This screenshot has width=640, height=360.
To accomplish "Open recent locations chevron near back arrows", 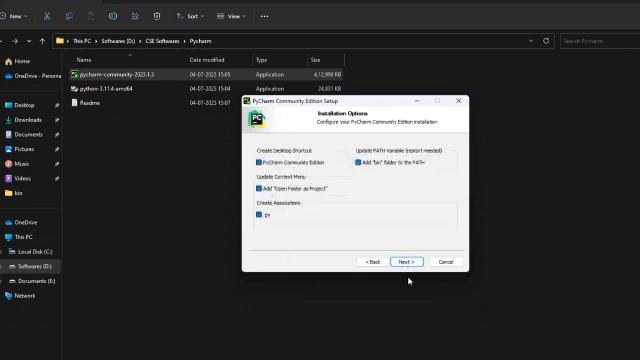I will coord(29,41).
